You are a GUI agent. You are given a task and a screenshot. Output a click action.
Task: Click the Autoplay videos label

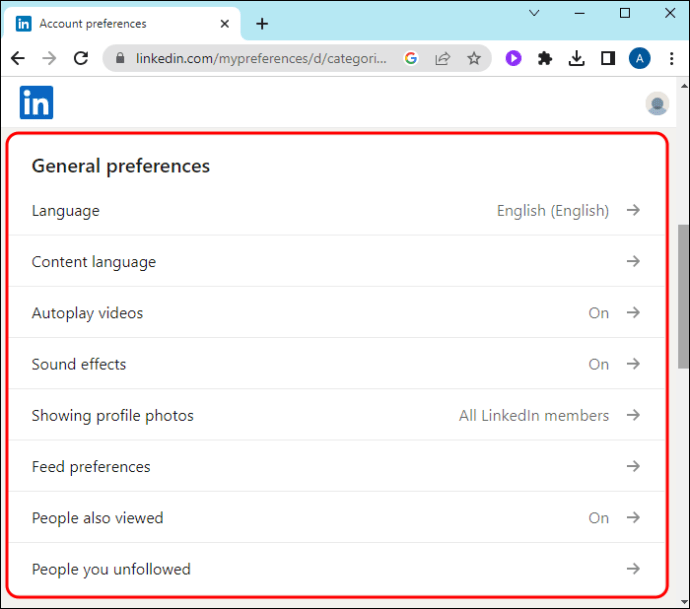87,313
